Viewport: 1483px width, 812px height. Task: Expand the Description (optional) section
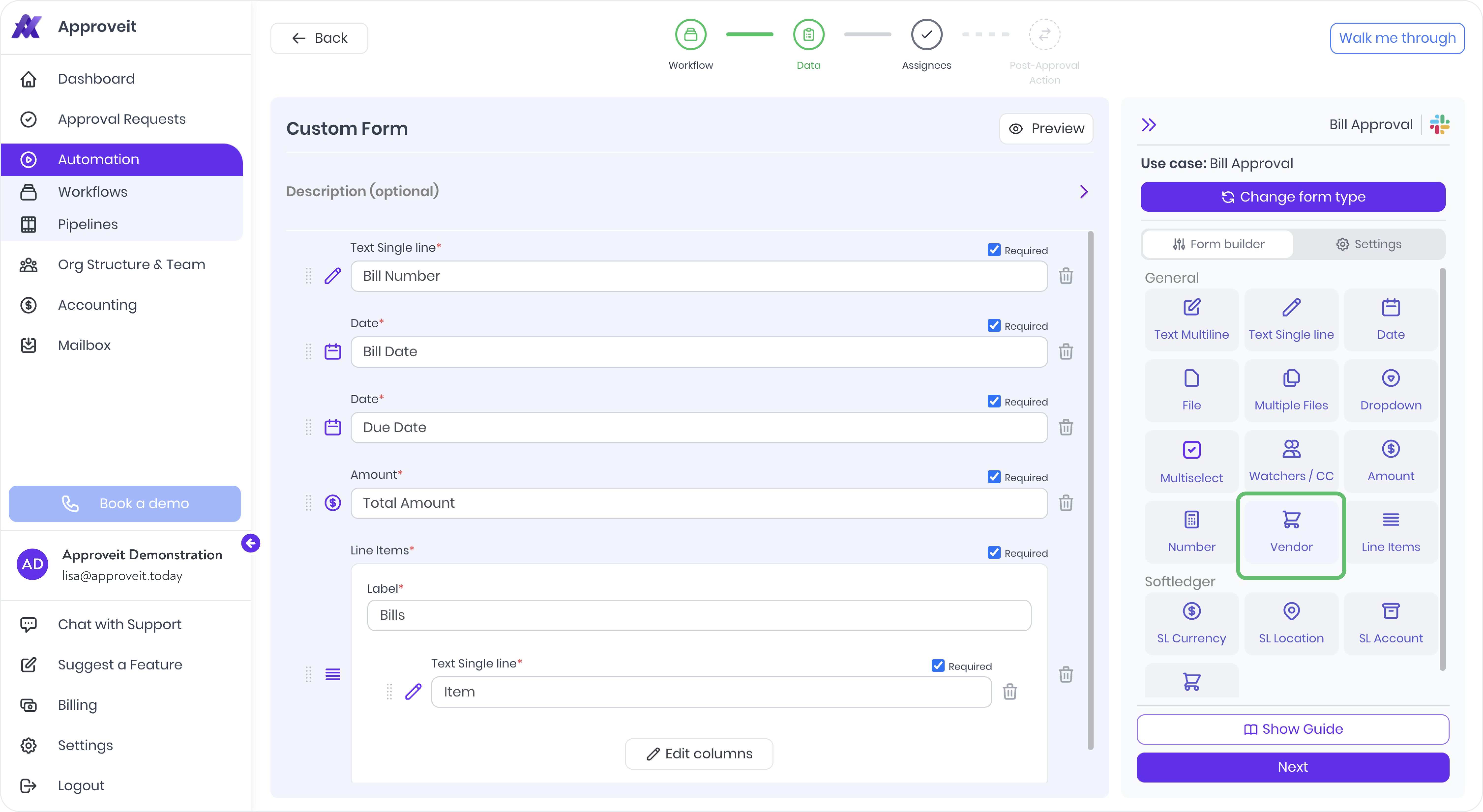[1083, 192]
